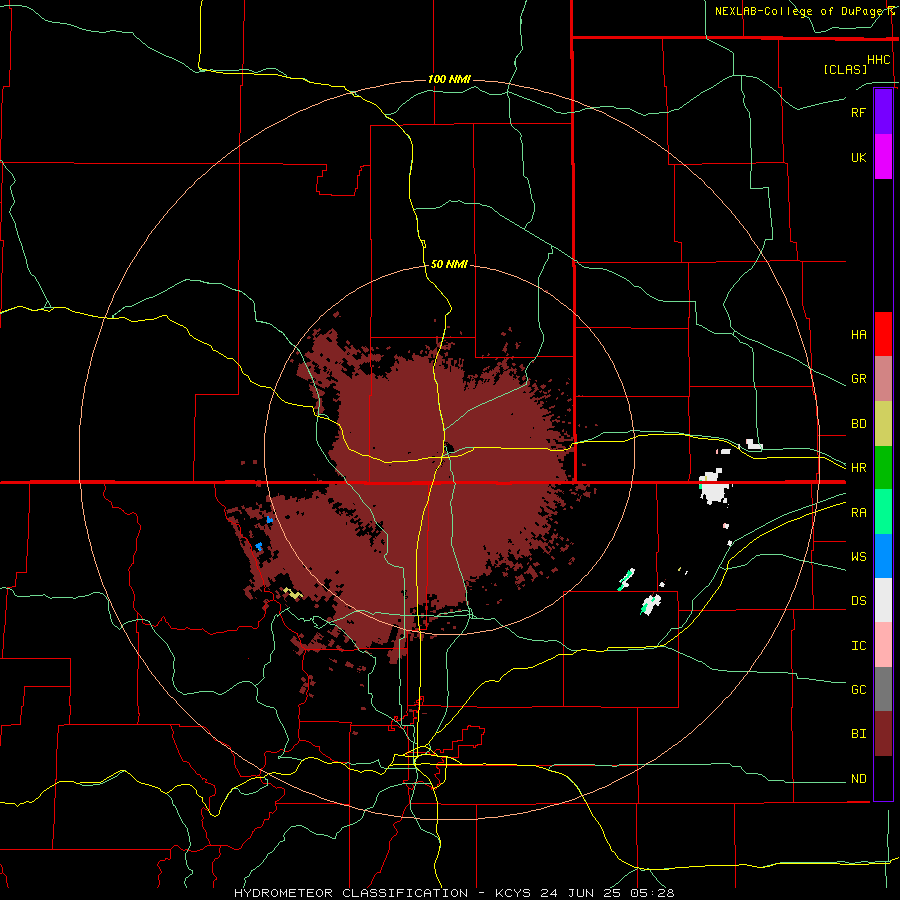Click the BI legend label
The image size is (900, 900).
click(858, 734)
